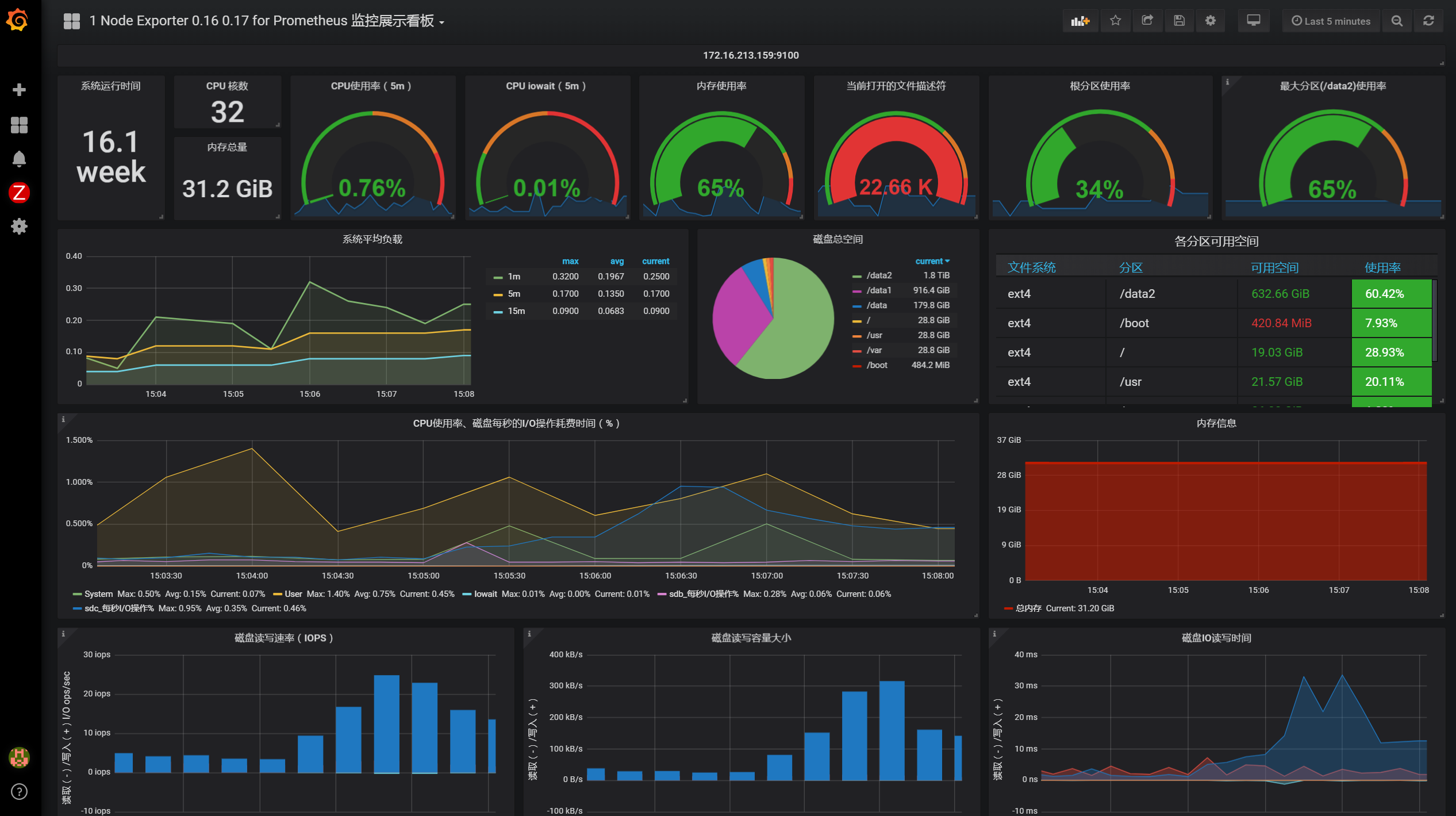The width and height of the screenshot is (1456, 816).
Task: Click the Grafana logo home icon
Action: (18, 21)
